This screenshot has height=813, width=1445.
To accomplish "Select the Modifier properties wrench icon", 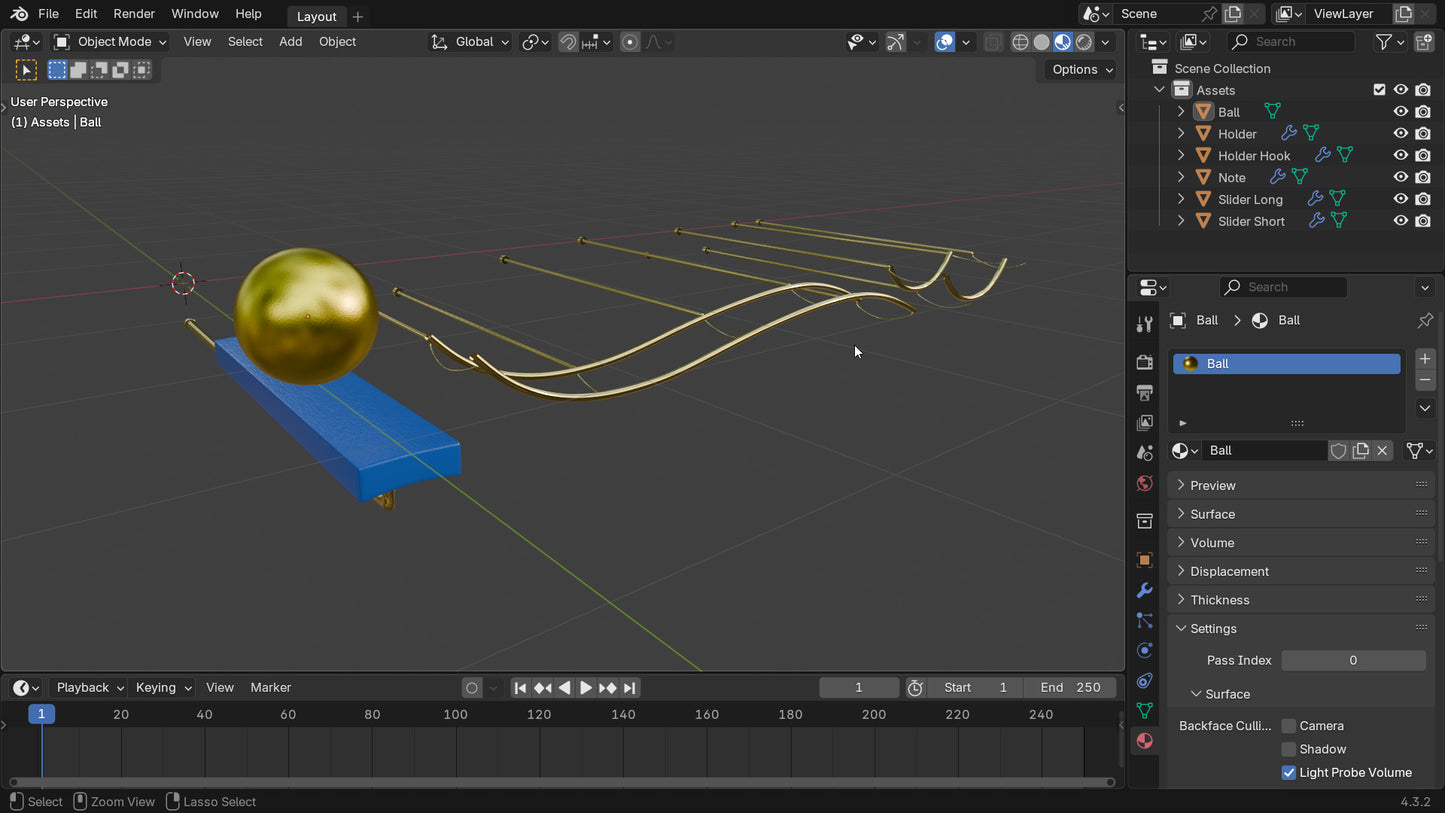I will click(x=1144, y=590).
